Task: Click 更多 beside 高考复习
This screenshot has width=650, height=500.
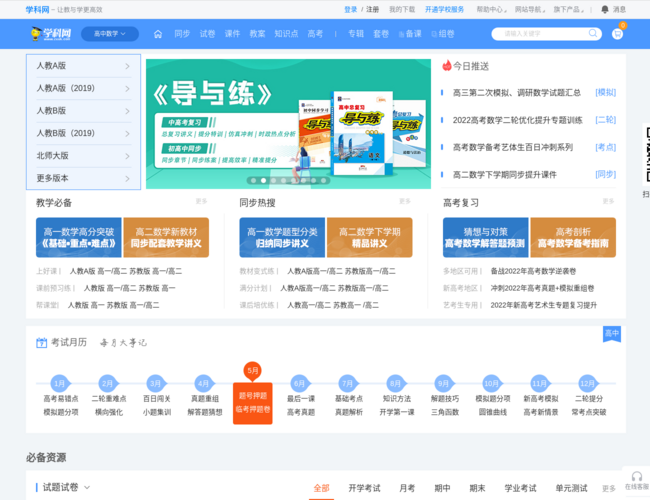Action: (608, 201)
